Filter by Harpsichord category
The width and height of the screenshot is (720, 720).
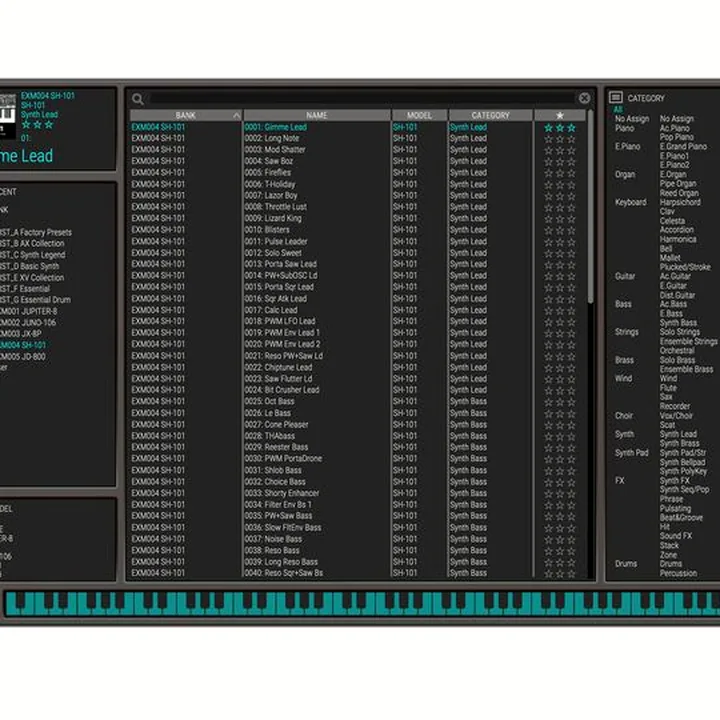pyautogui.click(x=680, y=202)
